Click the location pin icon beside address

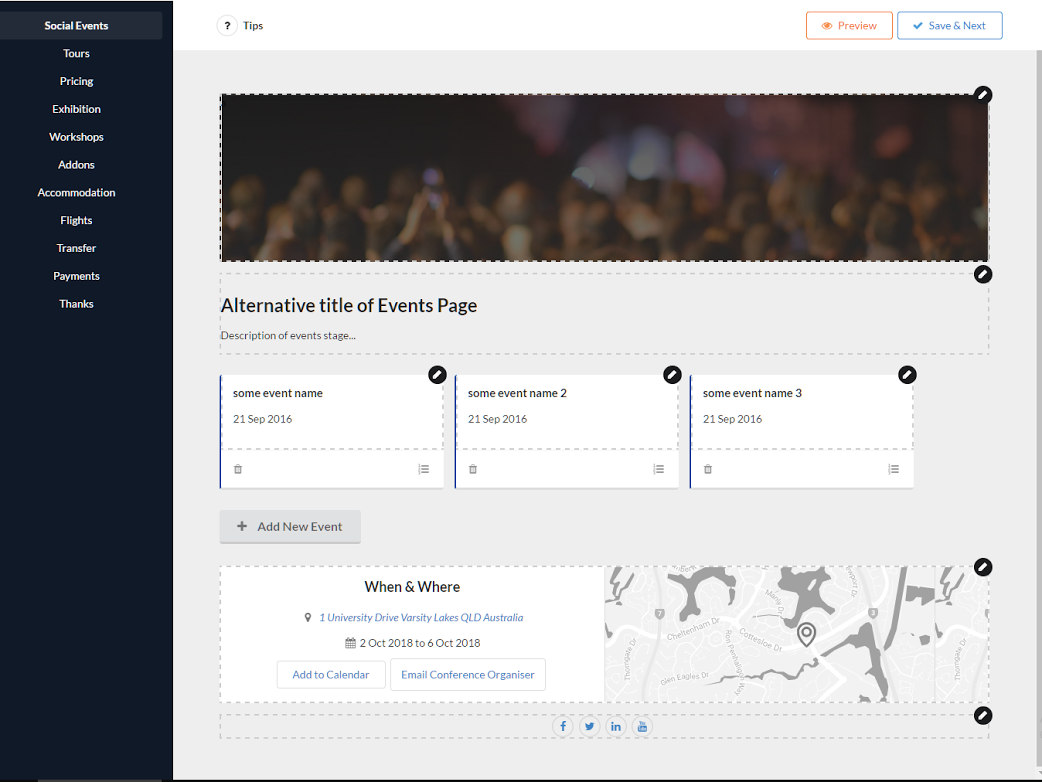[308, 617]
